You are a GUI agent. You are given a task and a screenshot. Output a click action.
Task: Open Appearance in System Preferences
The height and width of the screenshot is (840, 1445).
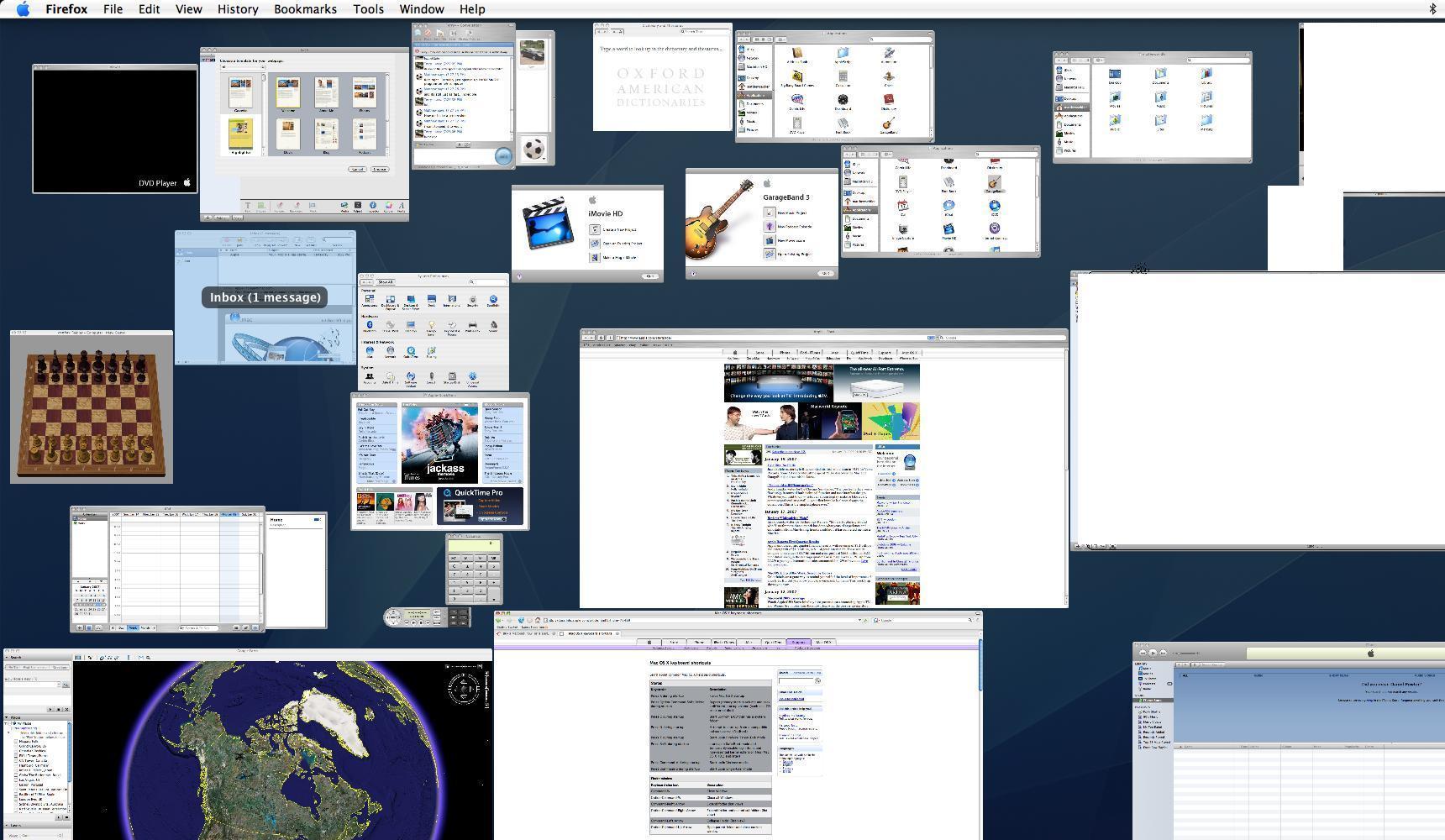click(369, 301)
